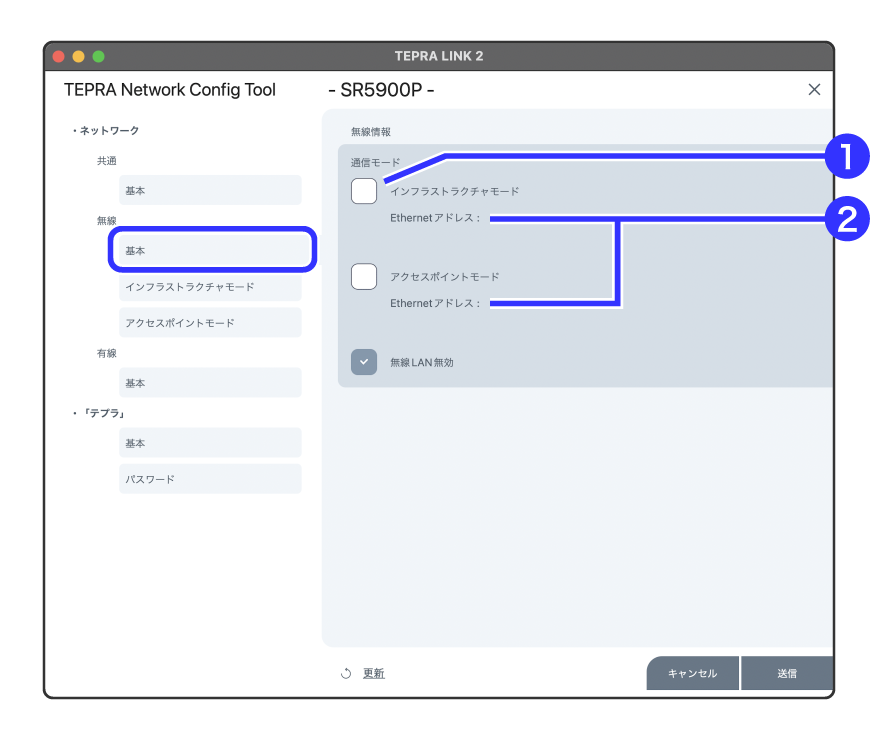This screenshot has width=880, height=742.
Task: Click the numbered callout badge 2
Action: pos(846,219)
